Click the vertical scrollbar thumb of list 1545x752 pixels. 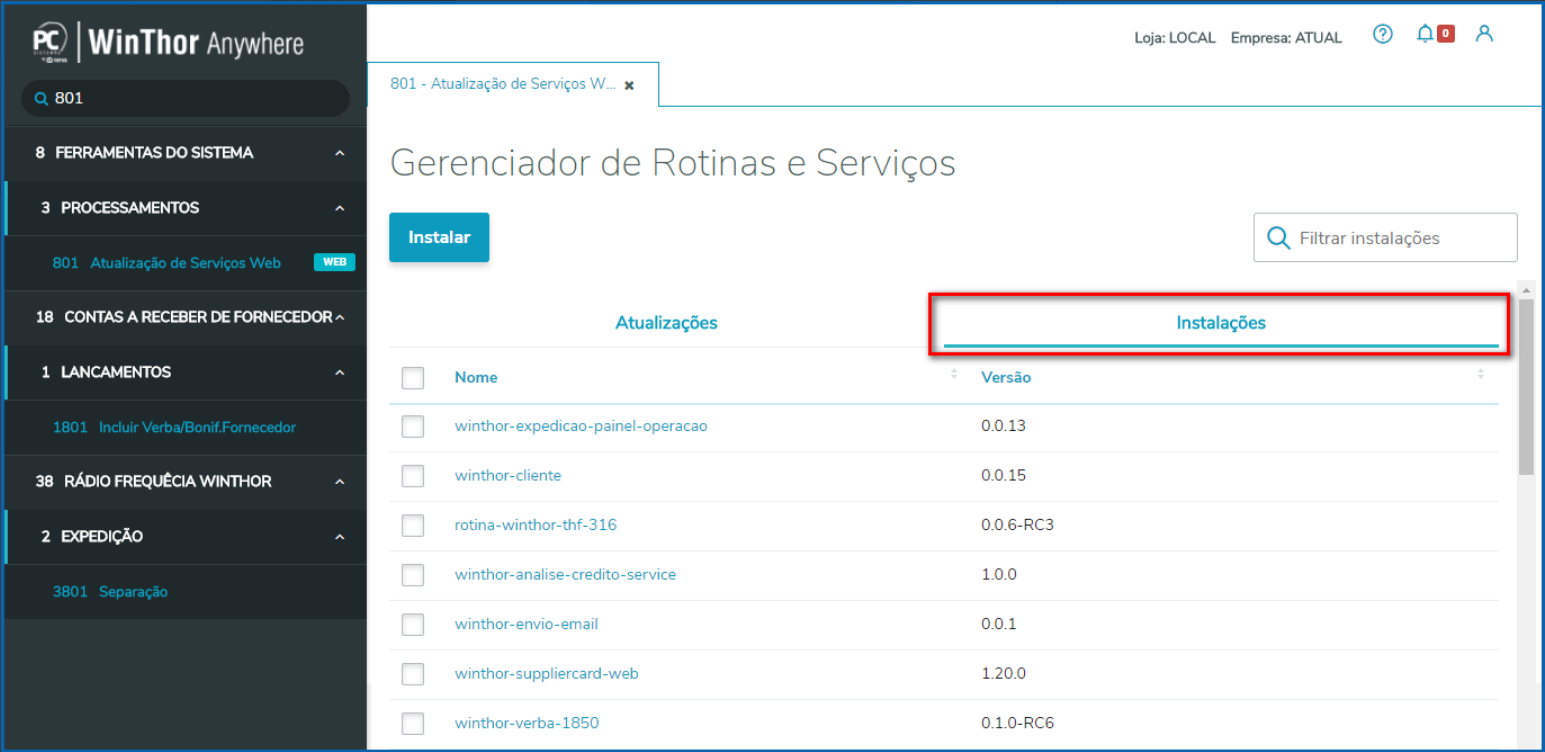1525,385
